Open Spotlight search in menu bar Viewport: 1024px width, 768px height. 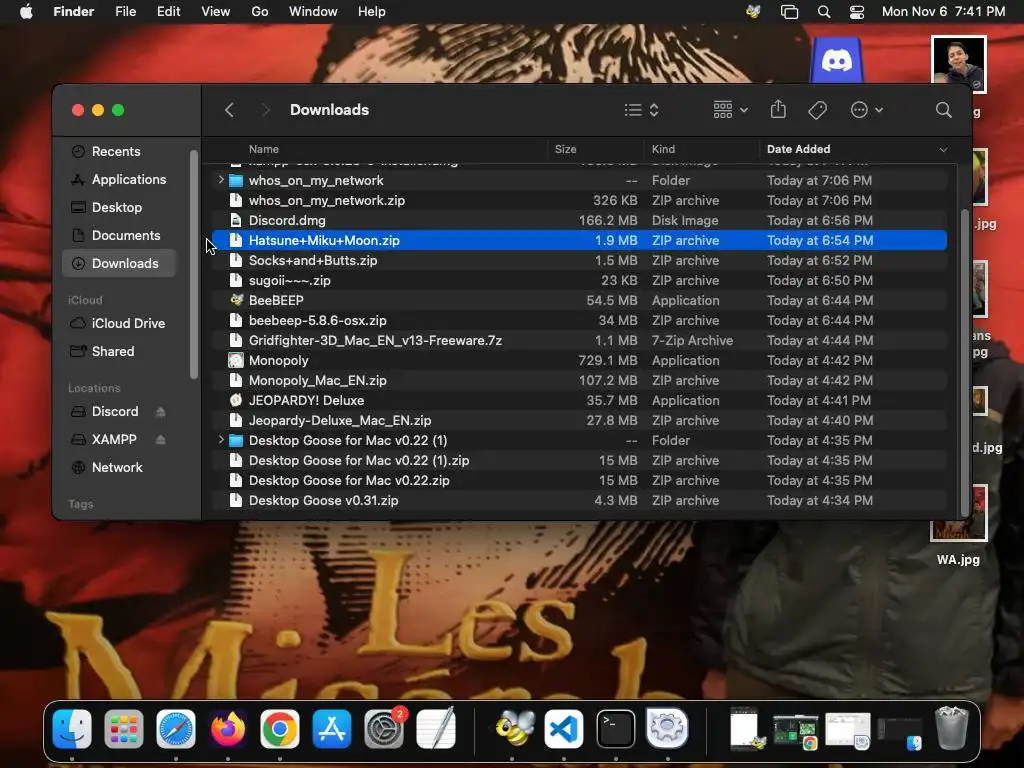824,12
